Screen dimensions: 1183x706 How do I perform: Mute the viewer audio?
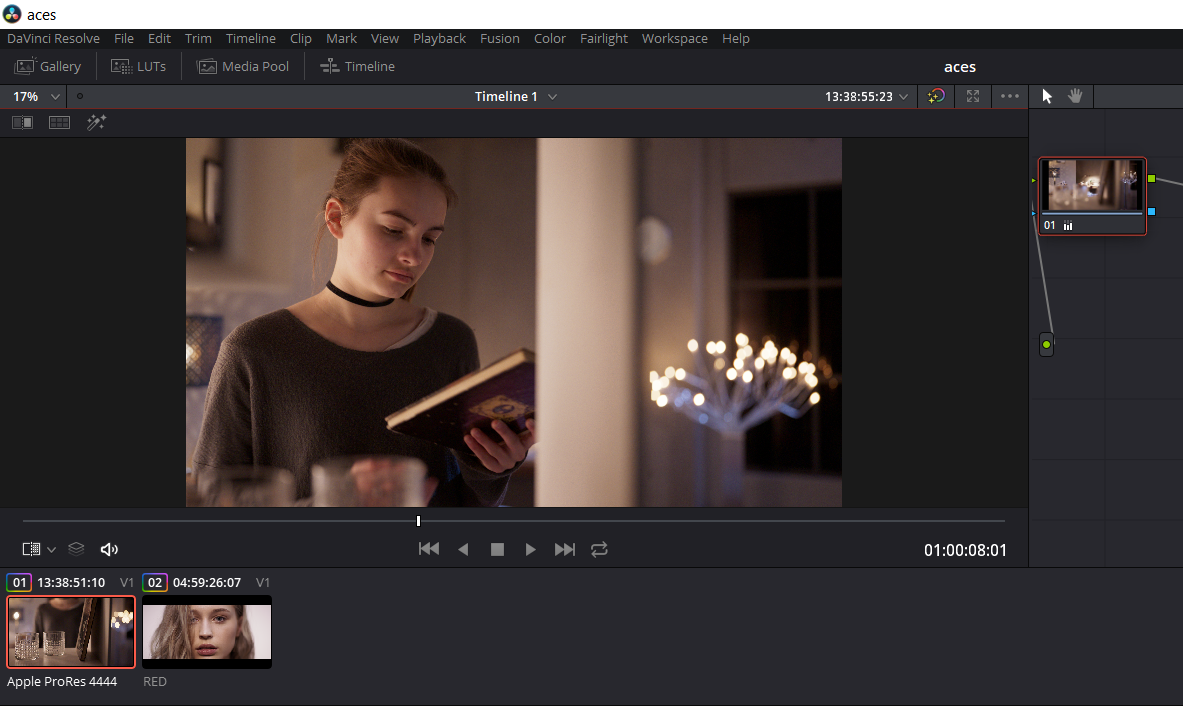pyautogui.click(x=109, y=549)
